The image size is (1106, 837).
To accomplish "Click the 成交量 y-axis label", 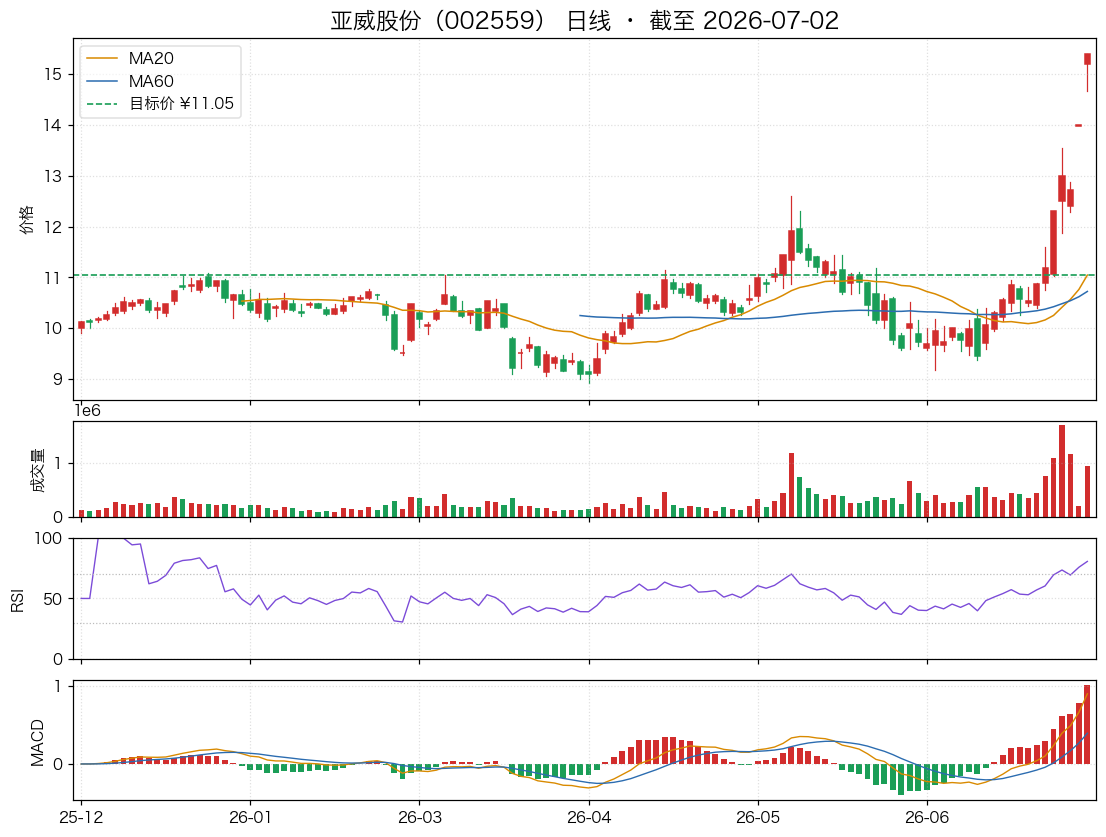I will coord(37,470).
